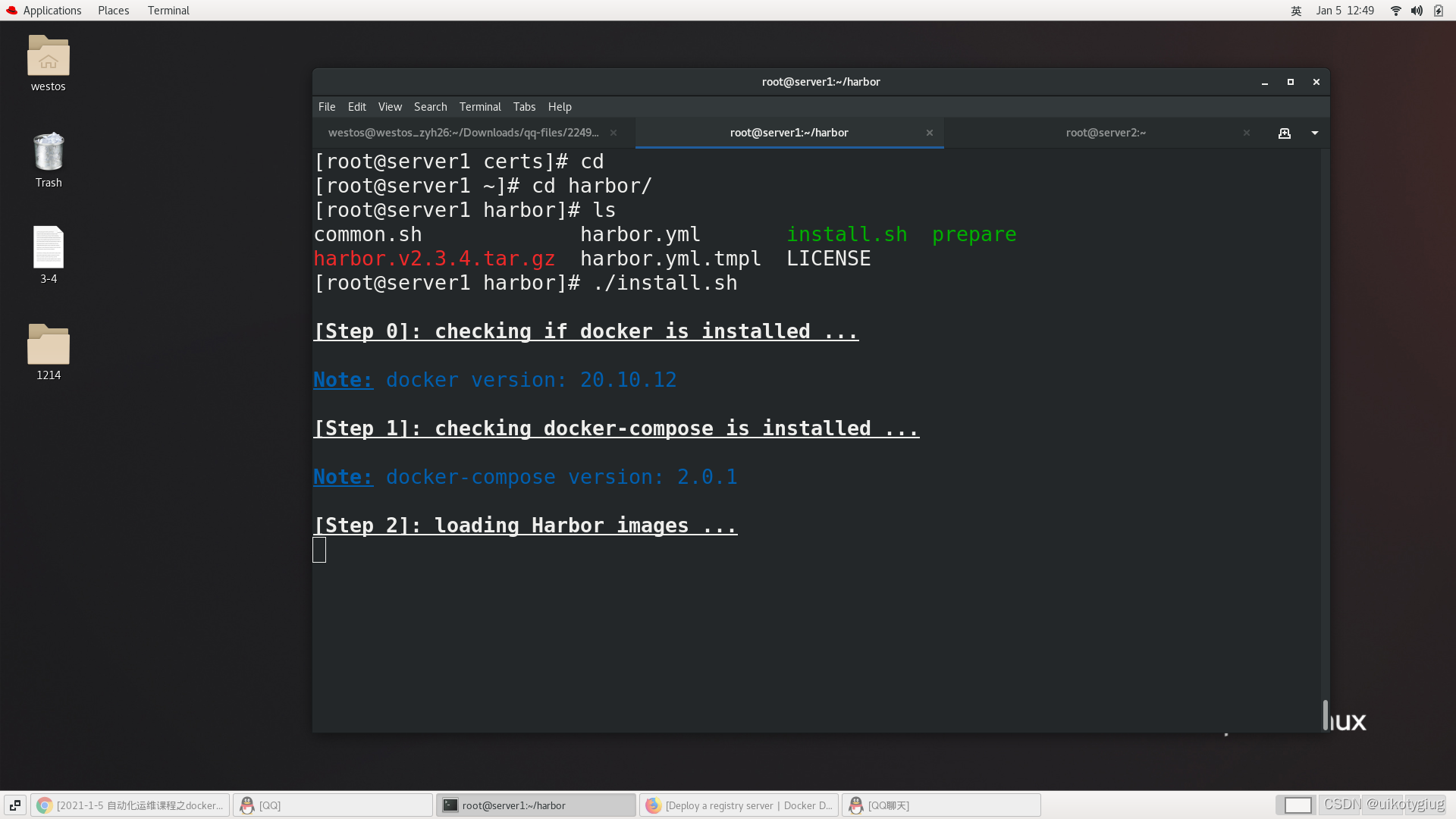This screenshot has width=1456, height=819.
Task: Click the File menu in terminal
Action: click(x=326, y=106)
